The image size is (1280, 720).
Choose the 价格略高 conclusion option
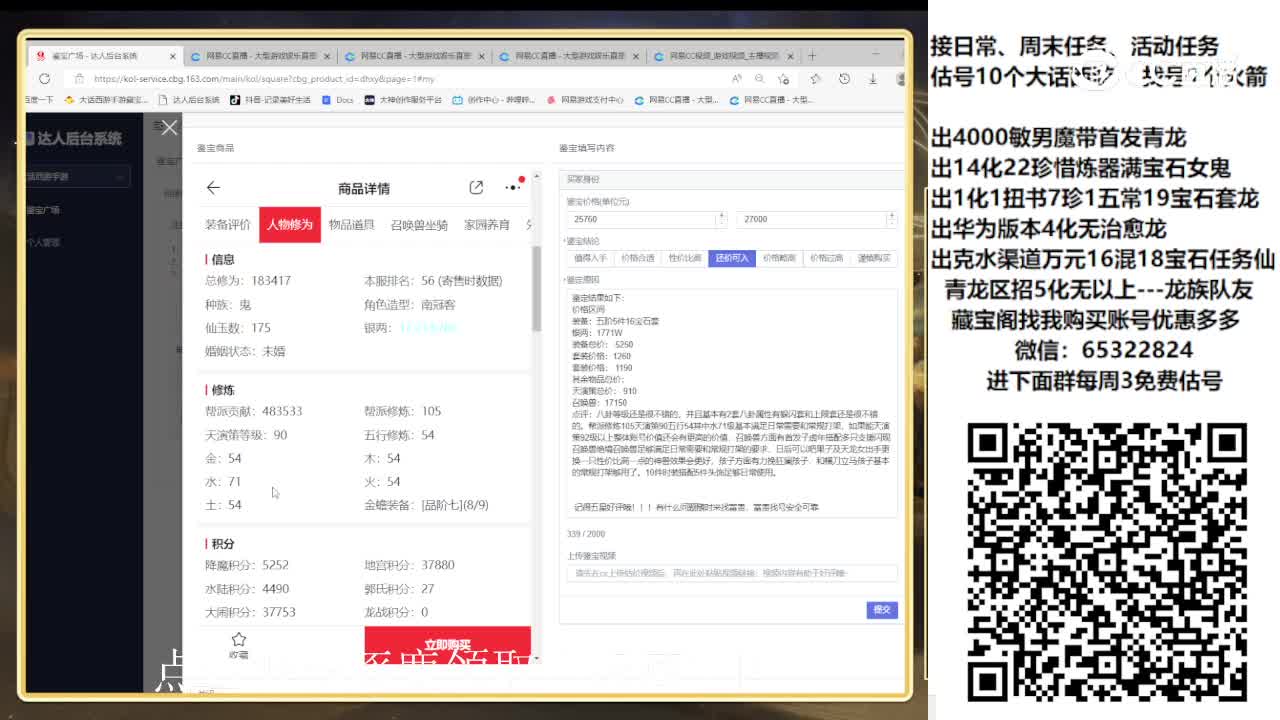point(779,258)
